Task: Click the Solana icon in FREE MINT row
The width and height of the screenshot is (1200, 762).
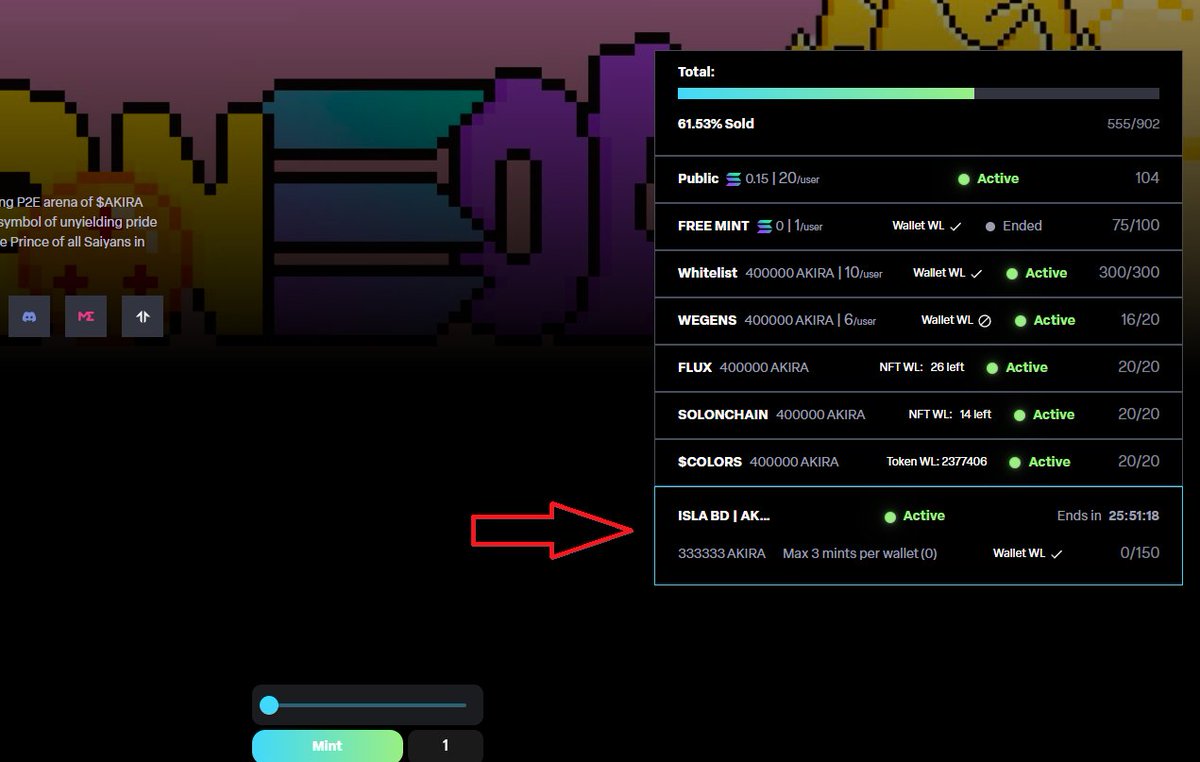Action: pyautogui.click(x=765, y=226)
